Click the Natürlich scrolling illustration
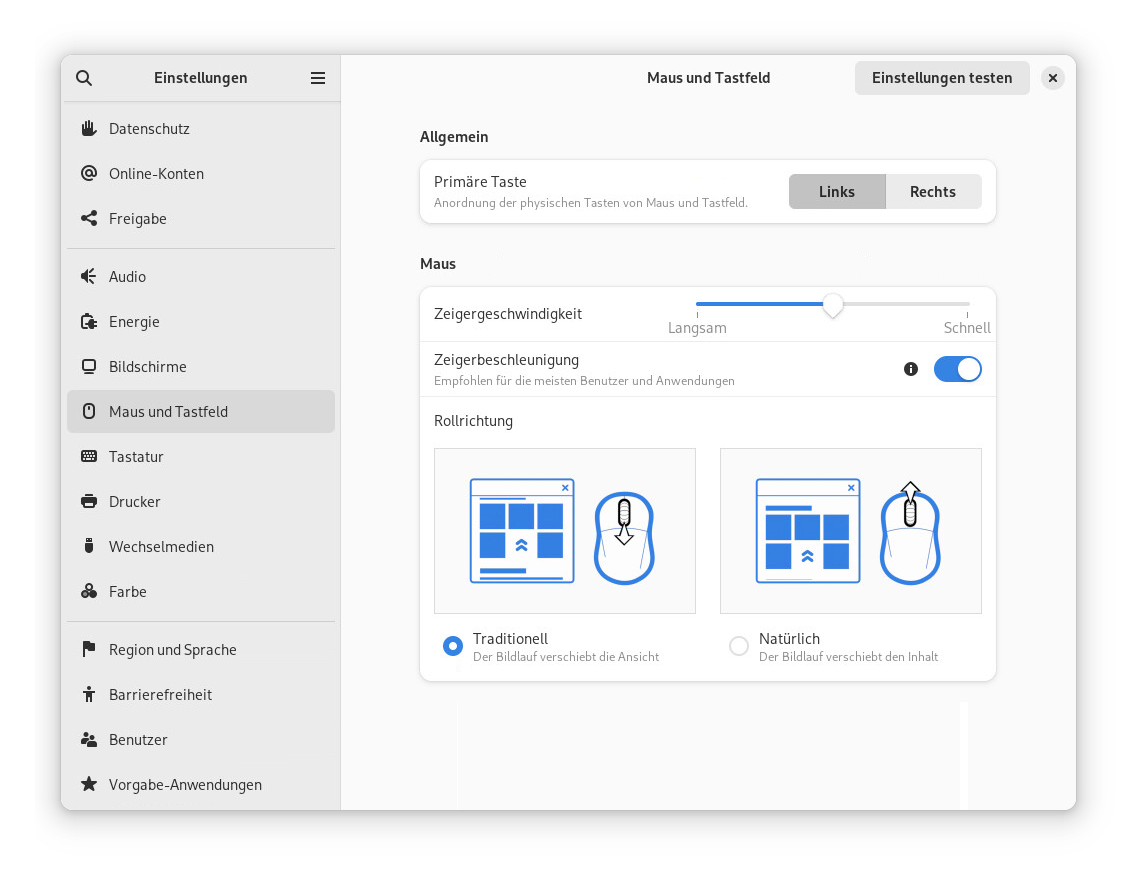Screen dimensions: 1148x877 850,530
